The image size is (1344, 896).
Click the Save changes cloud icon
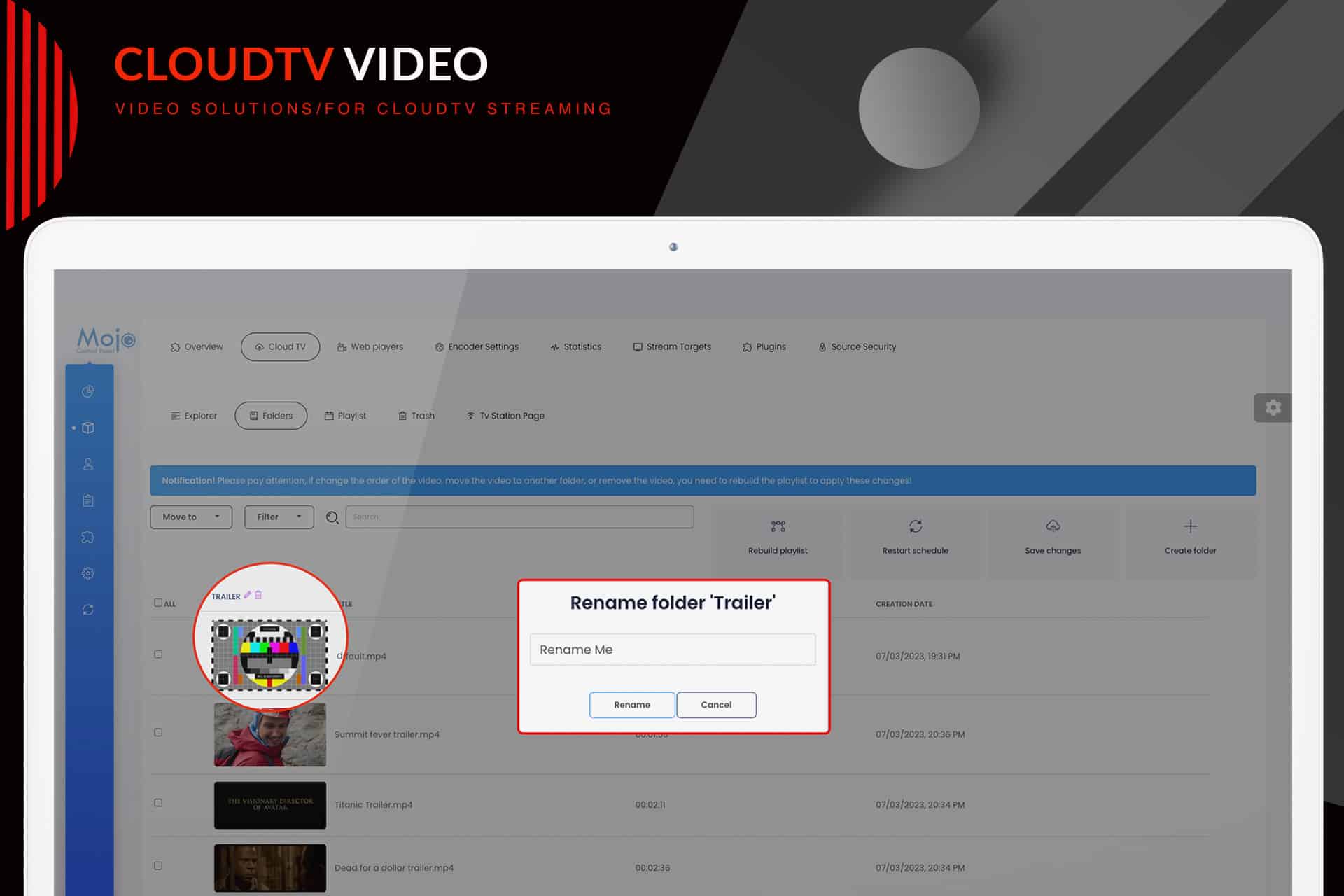pos(1053,526)
